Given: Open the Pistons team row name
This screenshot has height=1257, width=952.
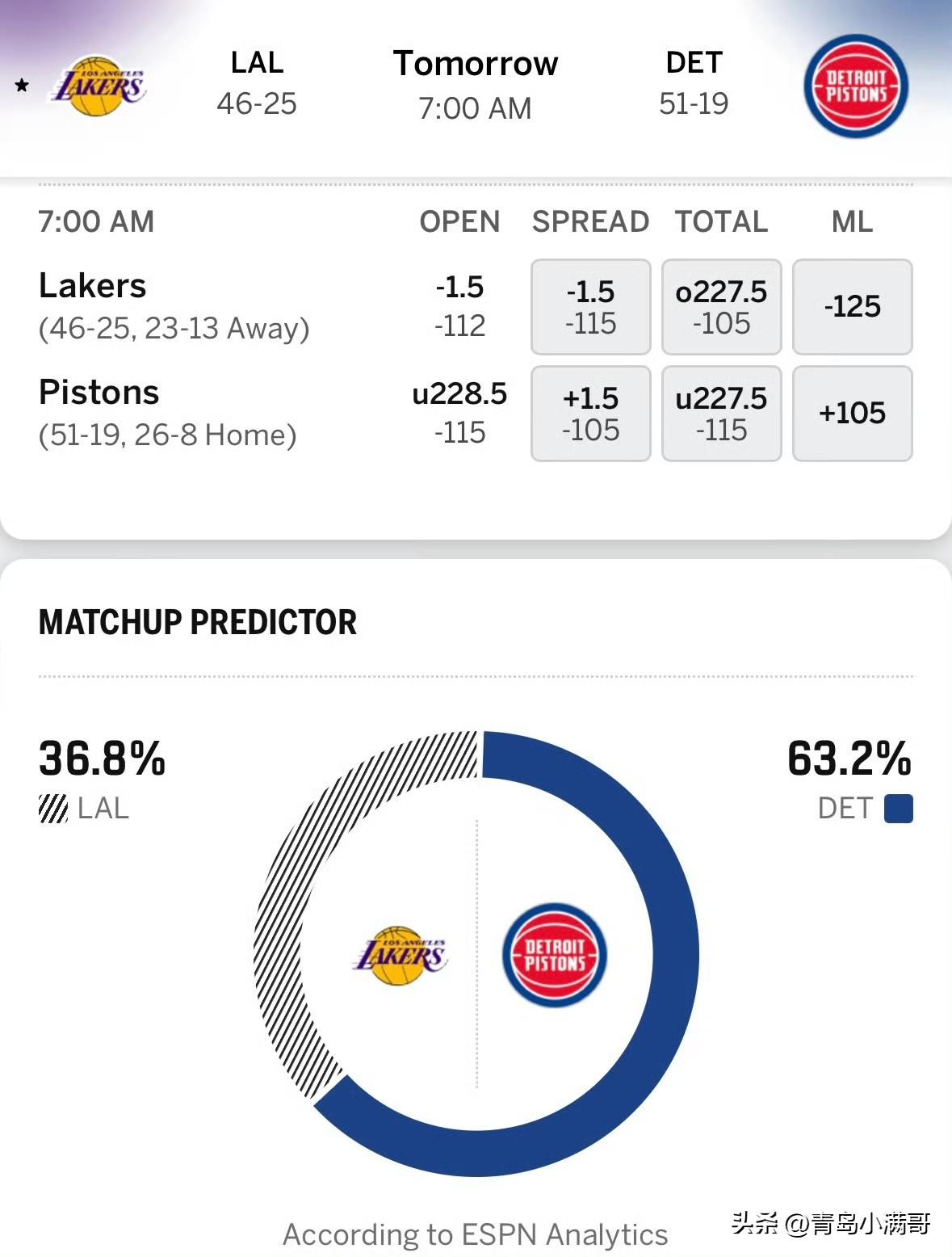Looking at the screenshot, I should tap(99, 393).
